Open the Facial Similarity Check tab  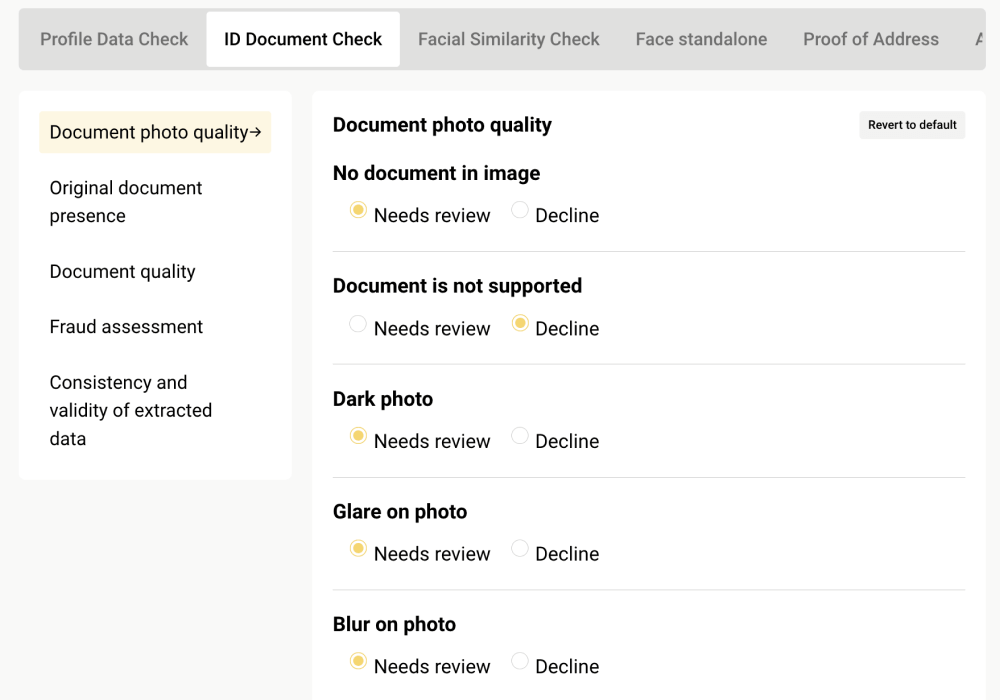pyautogui.click(x=508, y=40)
